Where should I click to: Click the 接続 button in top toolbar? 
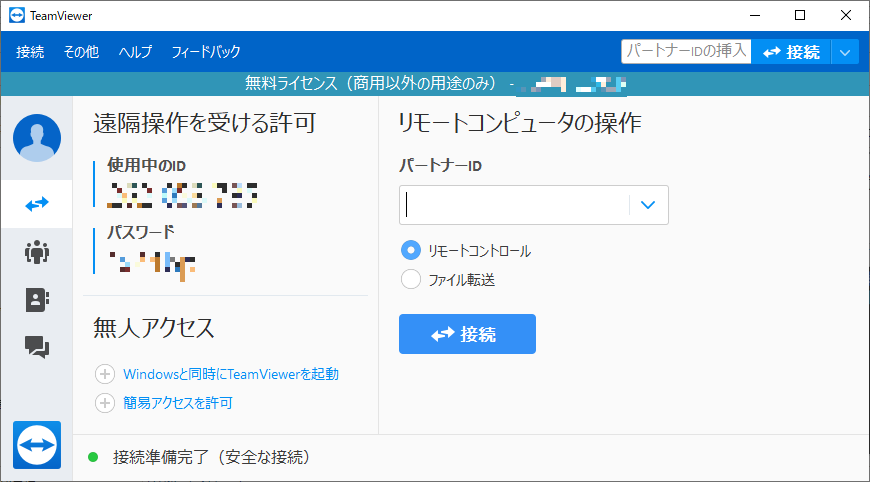(791, 52)
